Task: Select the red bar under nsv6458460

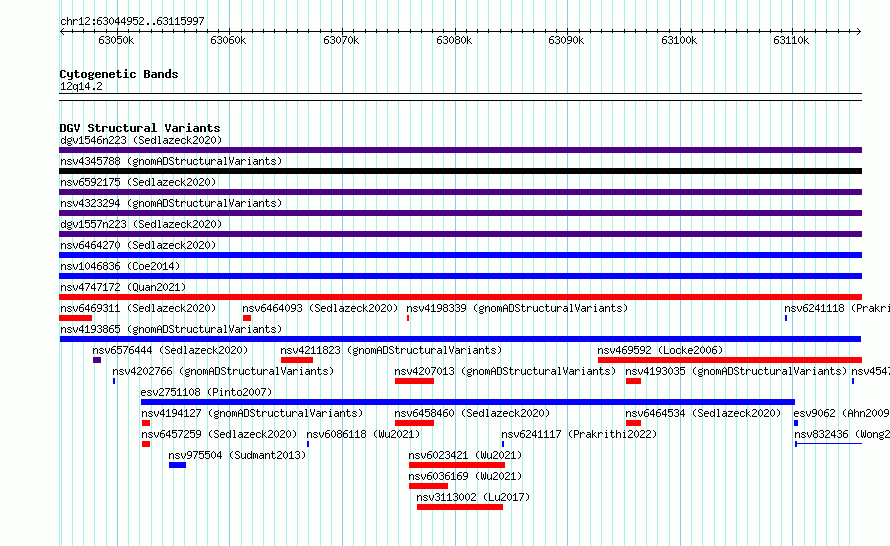Action: (414, 423)
